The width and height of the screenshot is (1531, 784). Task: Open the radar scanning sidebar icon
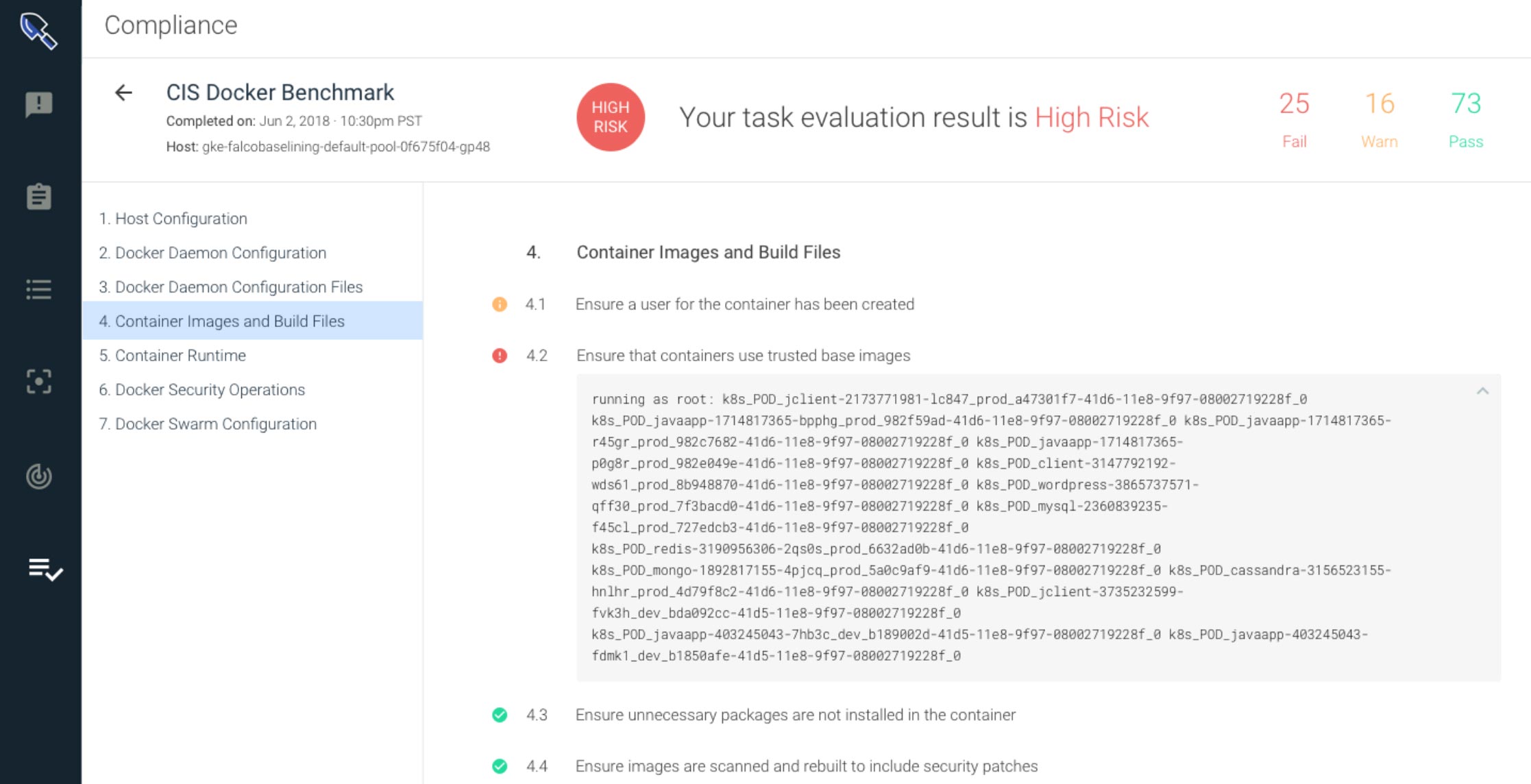tap(38, 476)
